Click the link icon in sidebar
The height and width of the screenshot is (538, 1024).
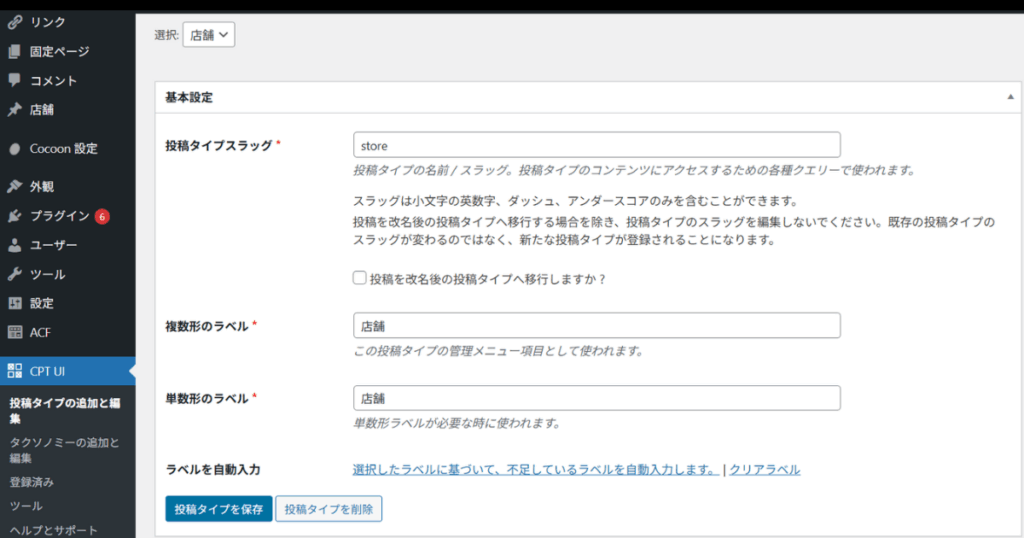point(14,22)
